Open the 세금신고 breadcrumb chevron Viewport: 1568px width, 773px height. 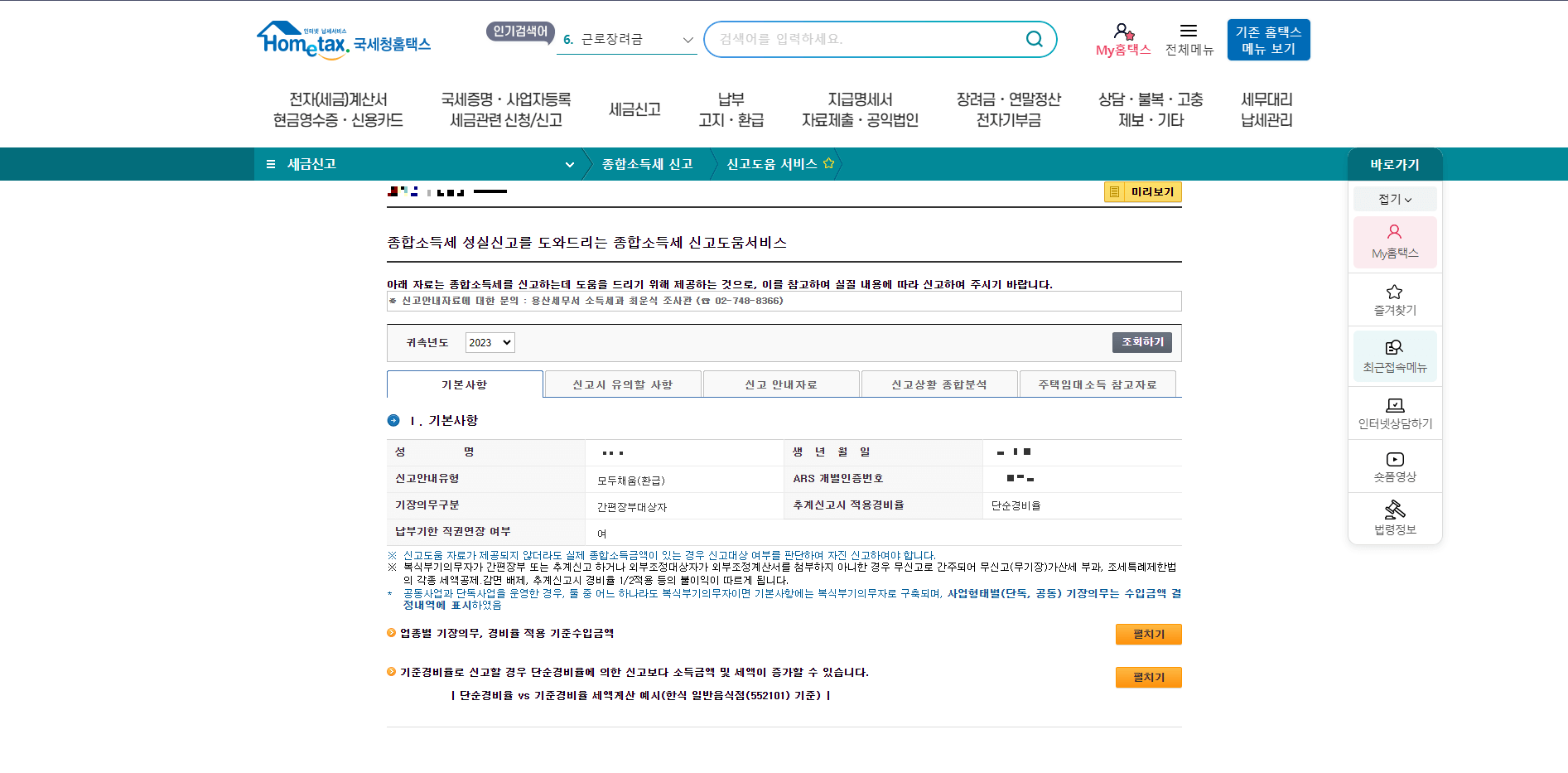(569, 164)
